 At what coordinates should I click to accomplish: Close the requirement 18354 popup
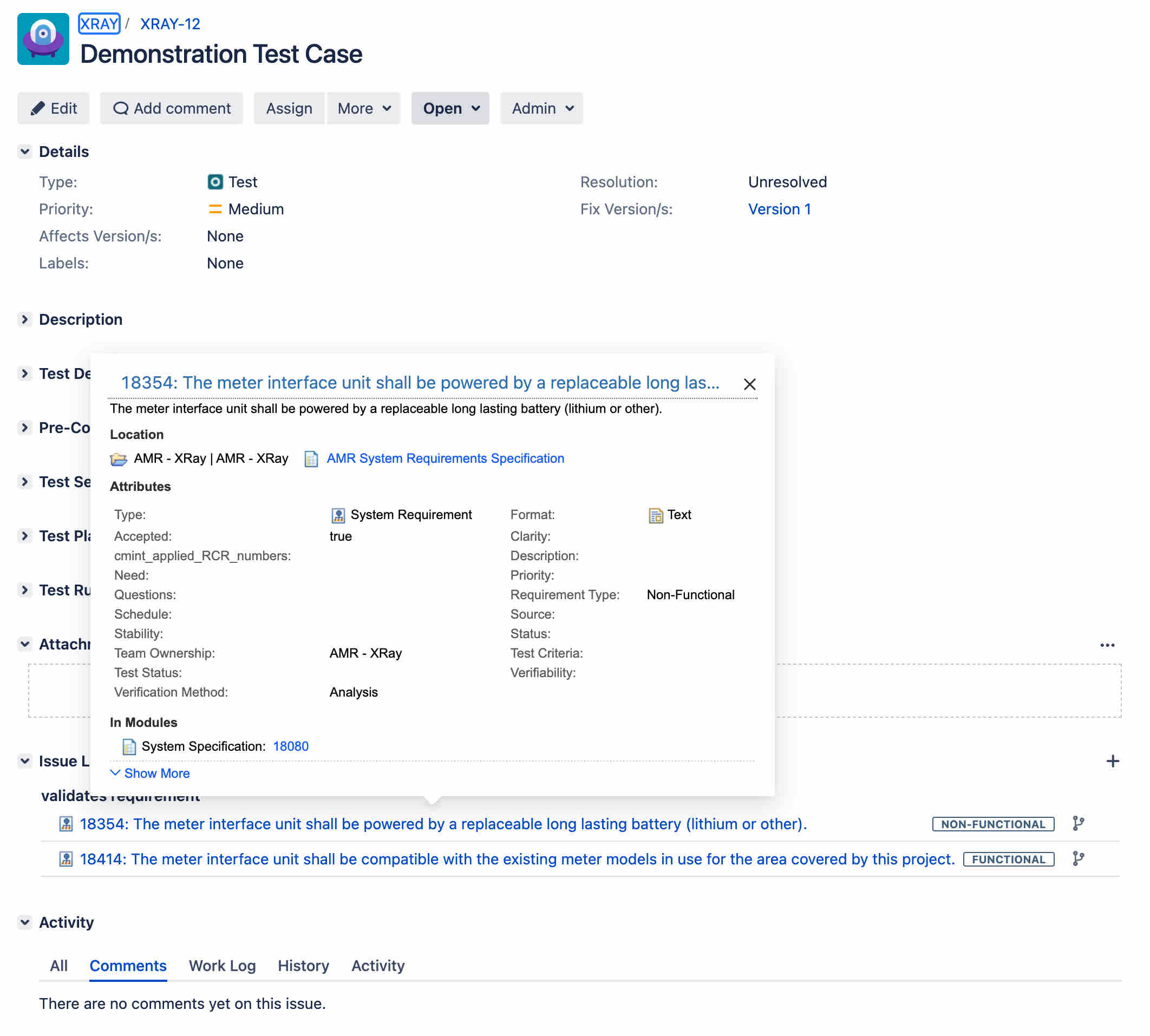[749, 384]
